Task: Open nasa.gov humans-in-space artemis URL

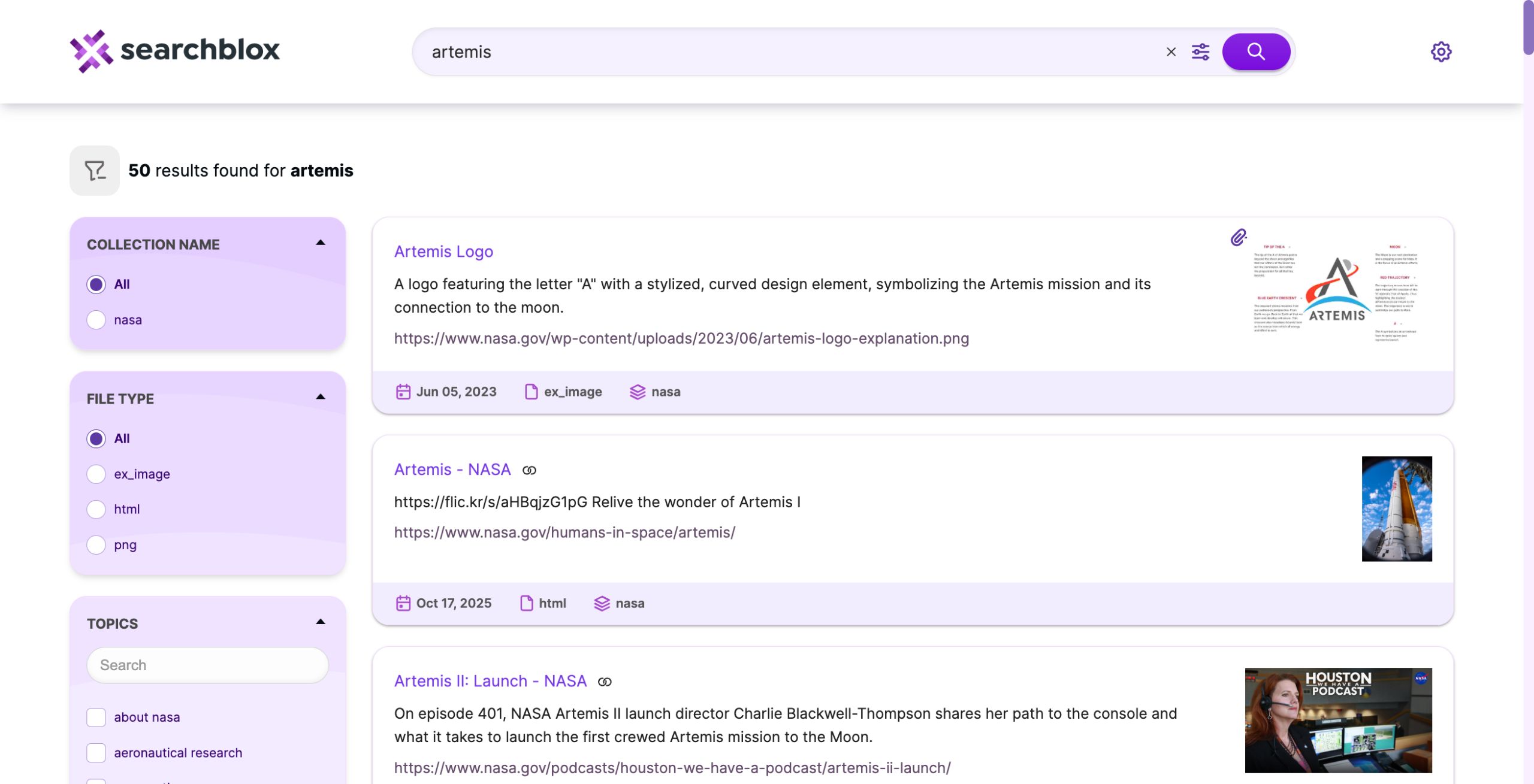Action: pyautogui.click(x=564, y=532)
